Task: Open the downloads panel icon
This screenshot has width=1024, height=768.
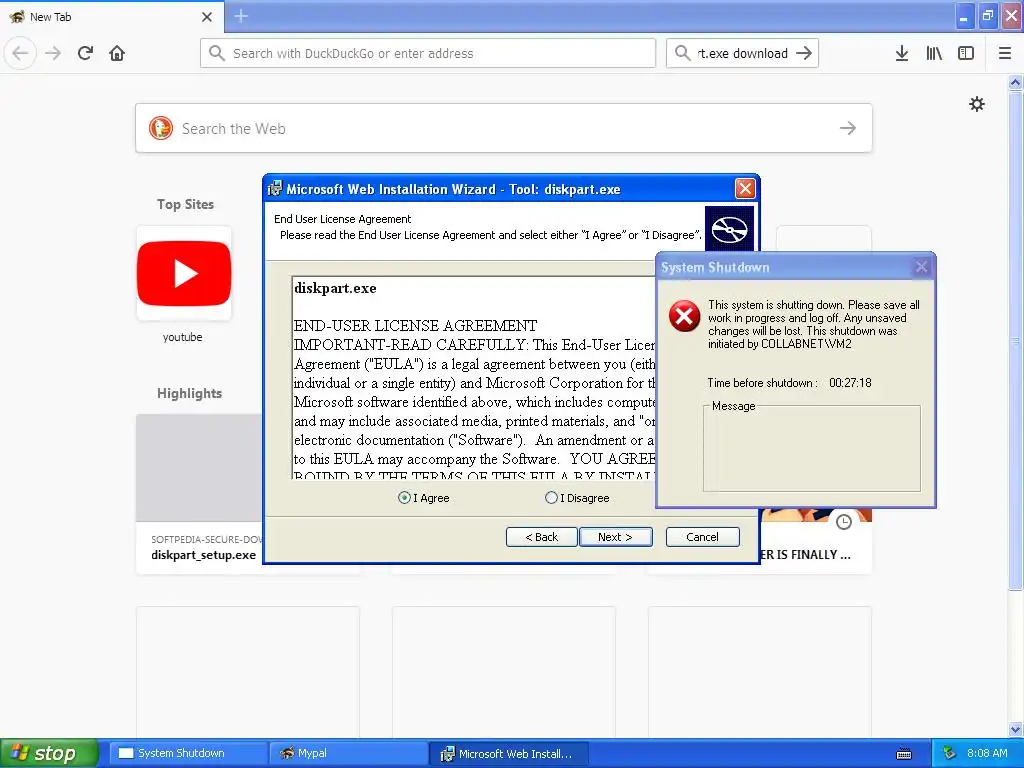Action: (x=902, y=54)
